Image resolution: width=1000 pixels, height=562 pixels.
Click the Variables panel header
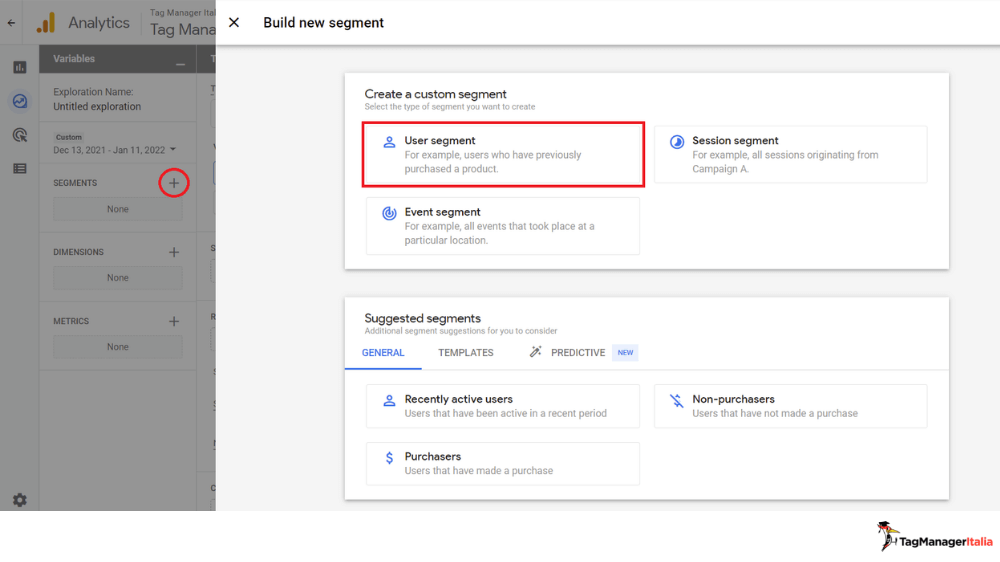118,59
